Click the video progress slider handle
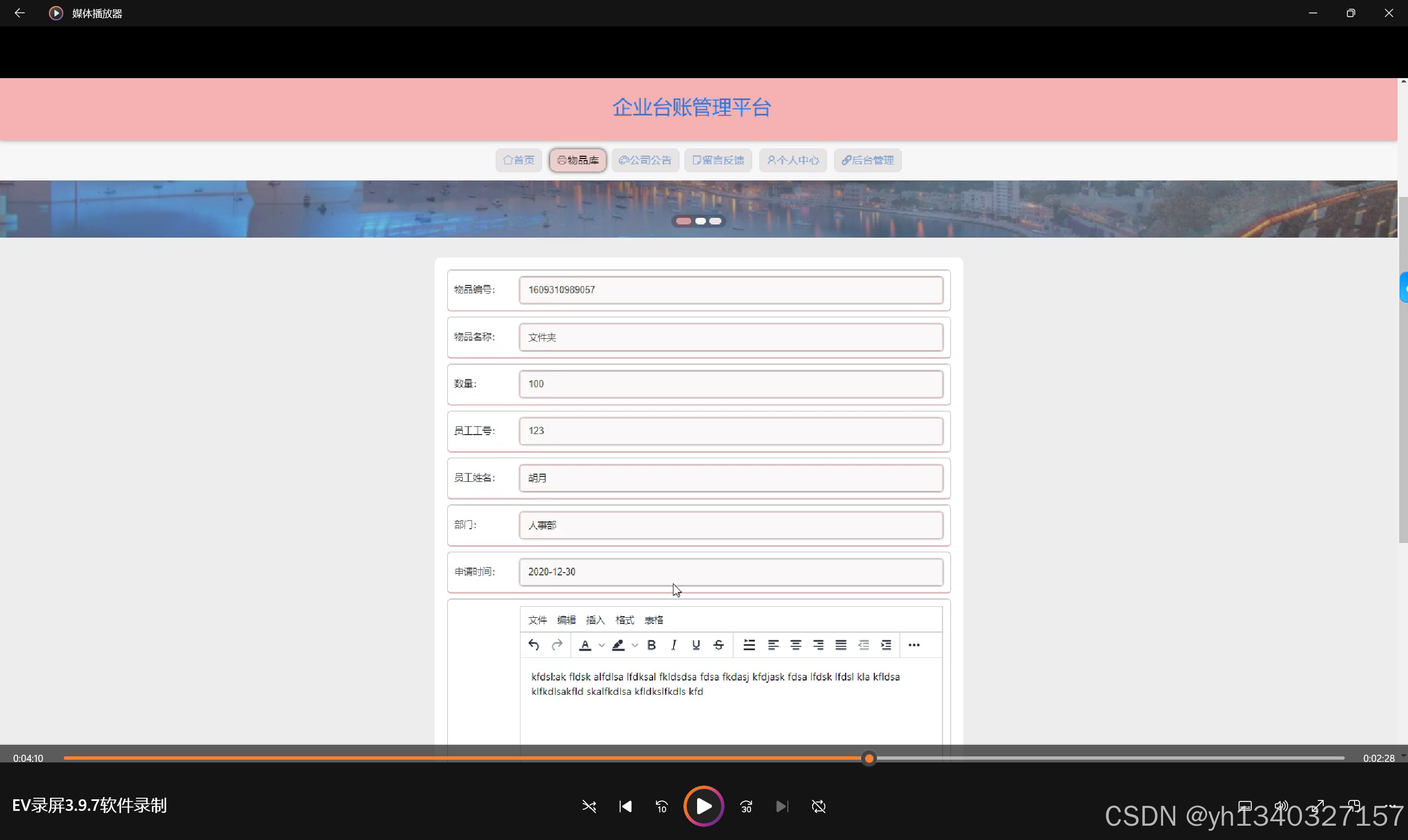This screenshot has height=840, width=1408. pyautogui.click(x=869, y=758)
